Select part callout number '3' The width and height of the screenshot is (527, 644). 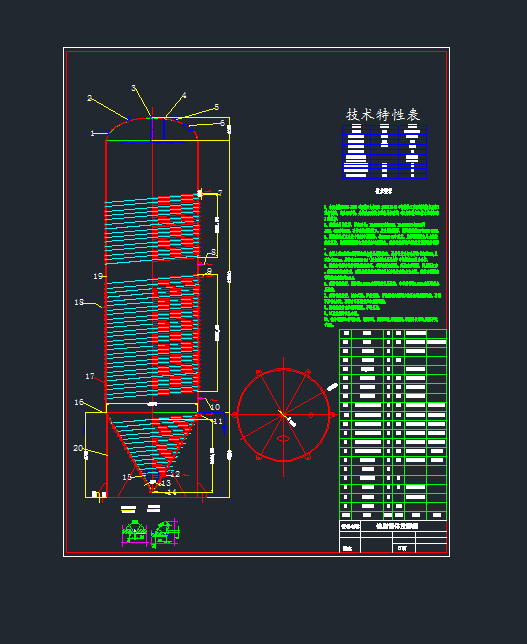(x=133, y=88)
